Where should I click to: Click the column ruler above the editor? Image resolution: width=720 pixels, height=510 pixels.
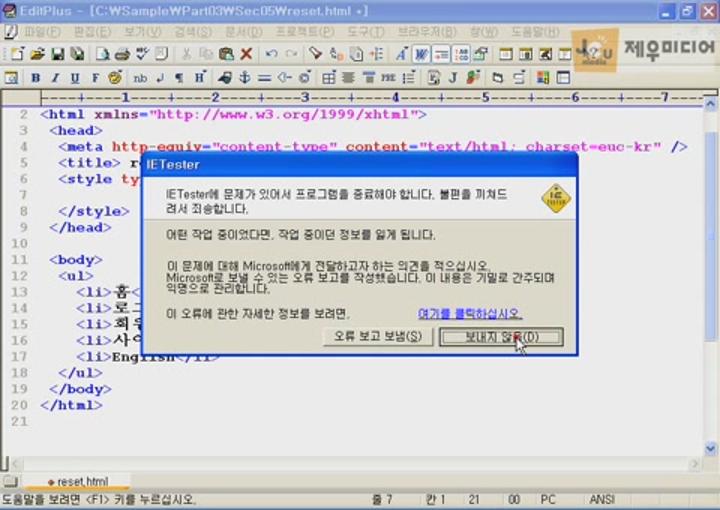click(372, 97)
